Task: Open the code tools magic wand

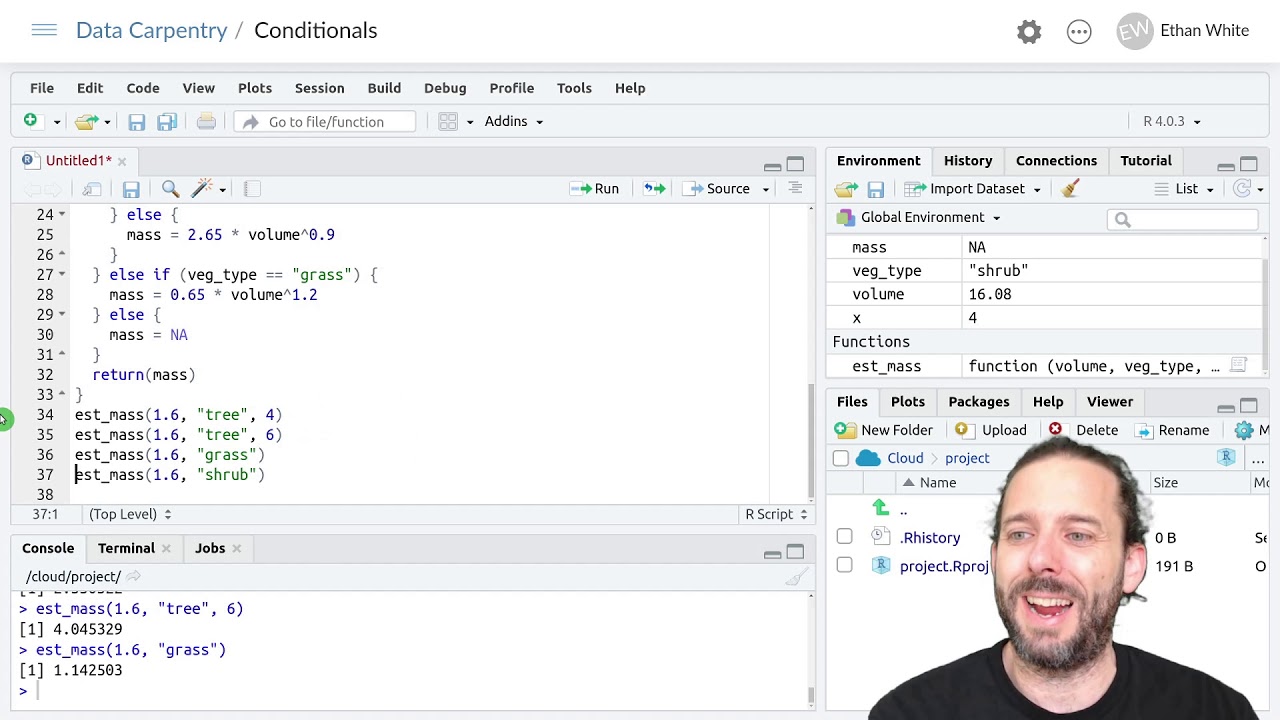Action: [202, 189]
